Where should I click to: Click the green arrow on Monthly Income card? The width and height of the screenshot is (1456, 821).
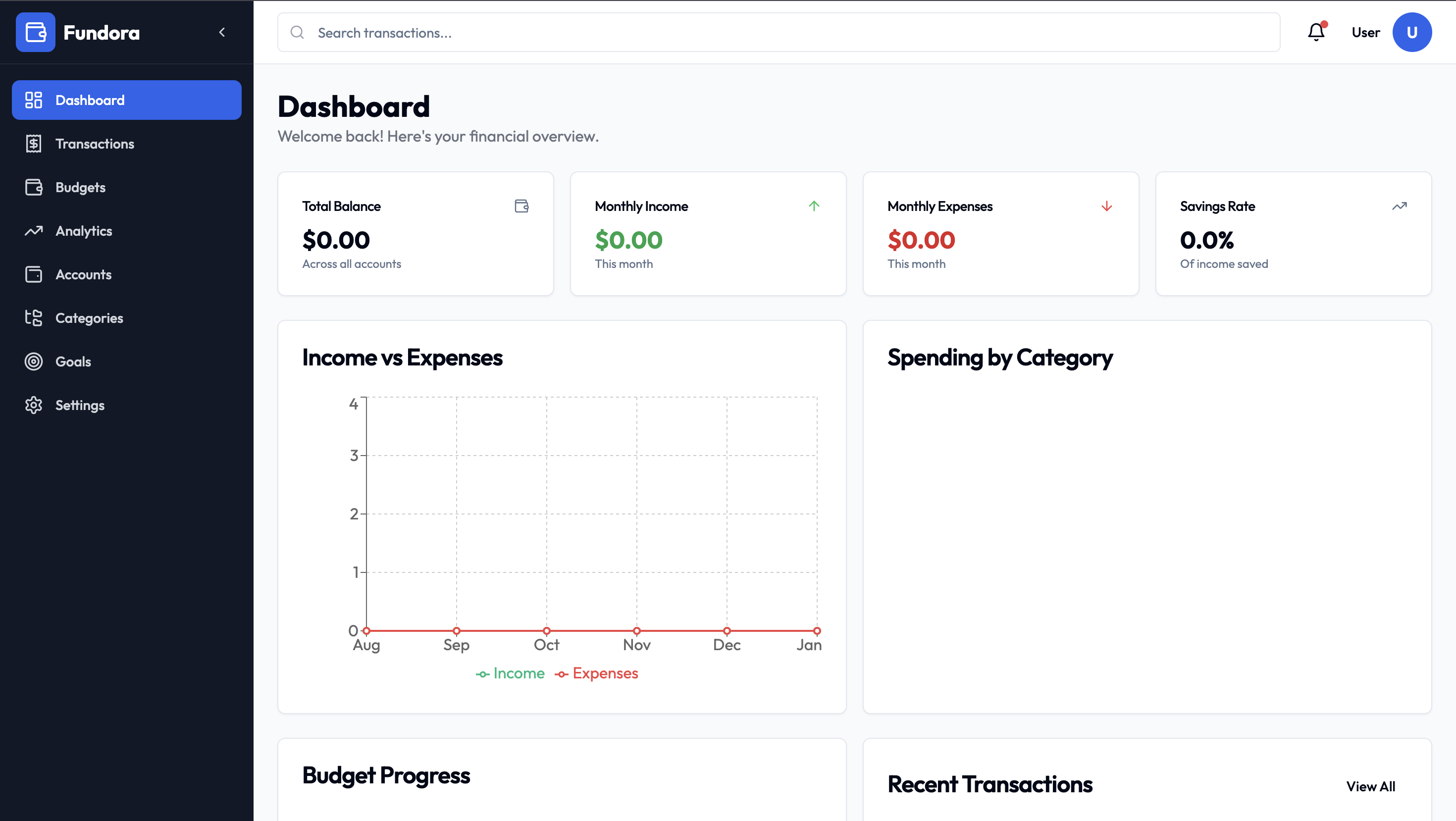(x=814, y=205)
